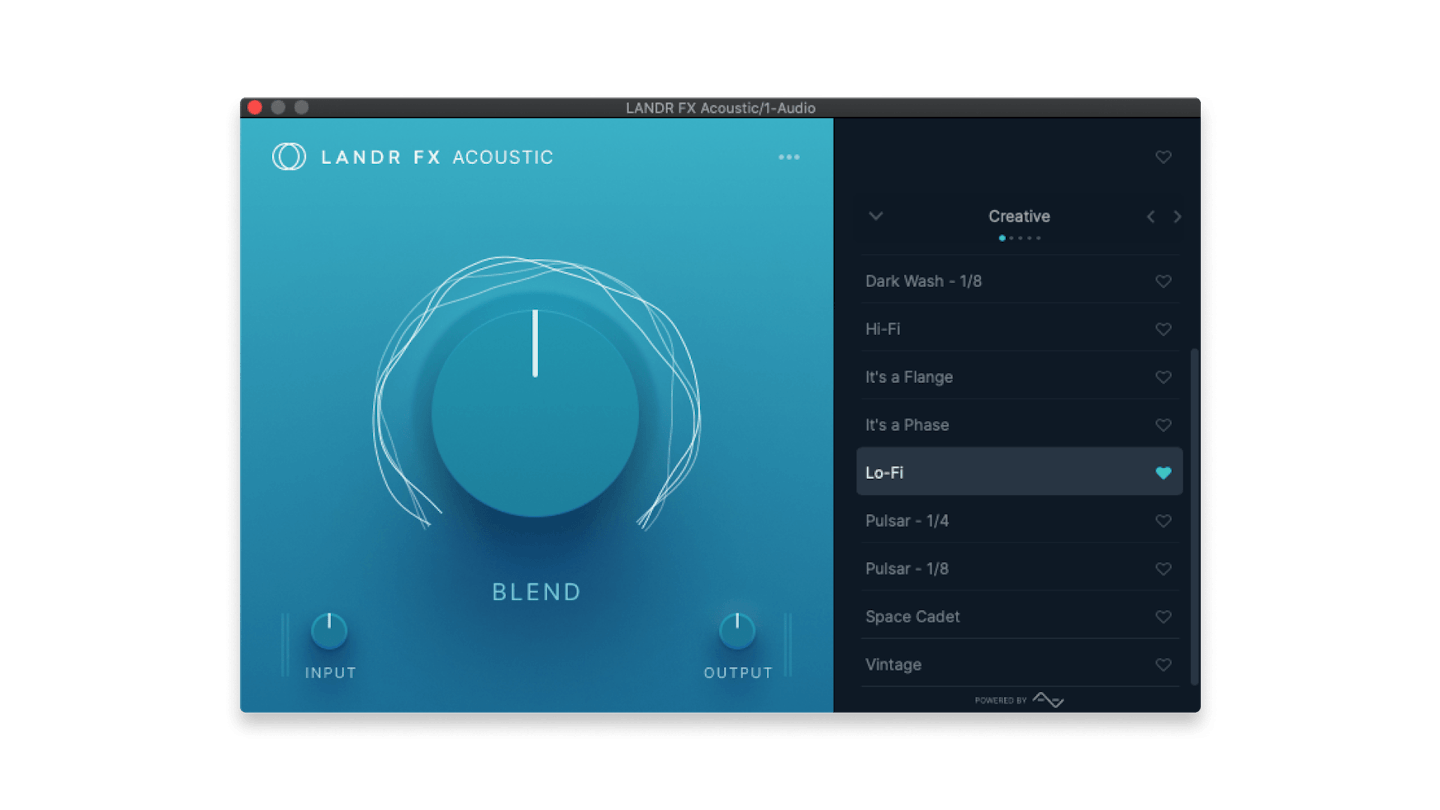Close the plugin window with red button
The width and height of the screenshot is (1440, 810).
[255, 107]
